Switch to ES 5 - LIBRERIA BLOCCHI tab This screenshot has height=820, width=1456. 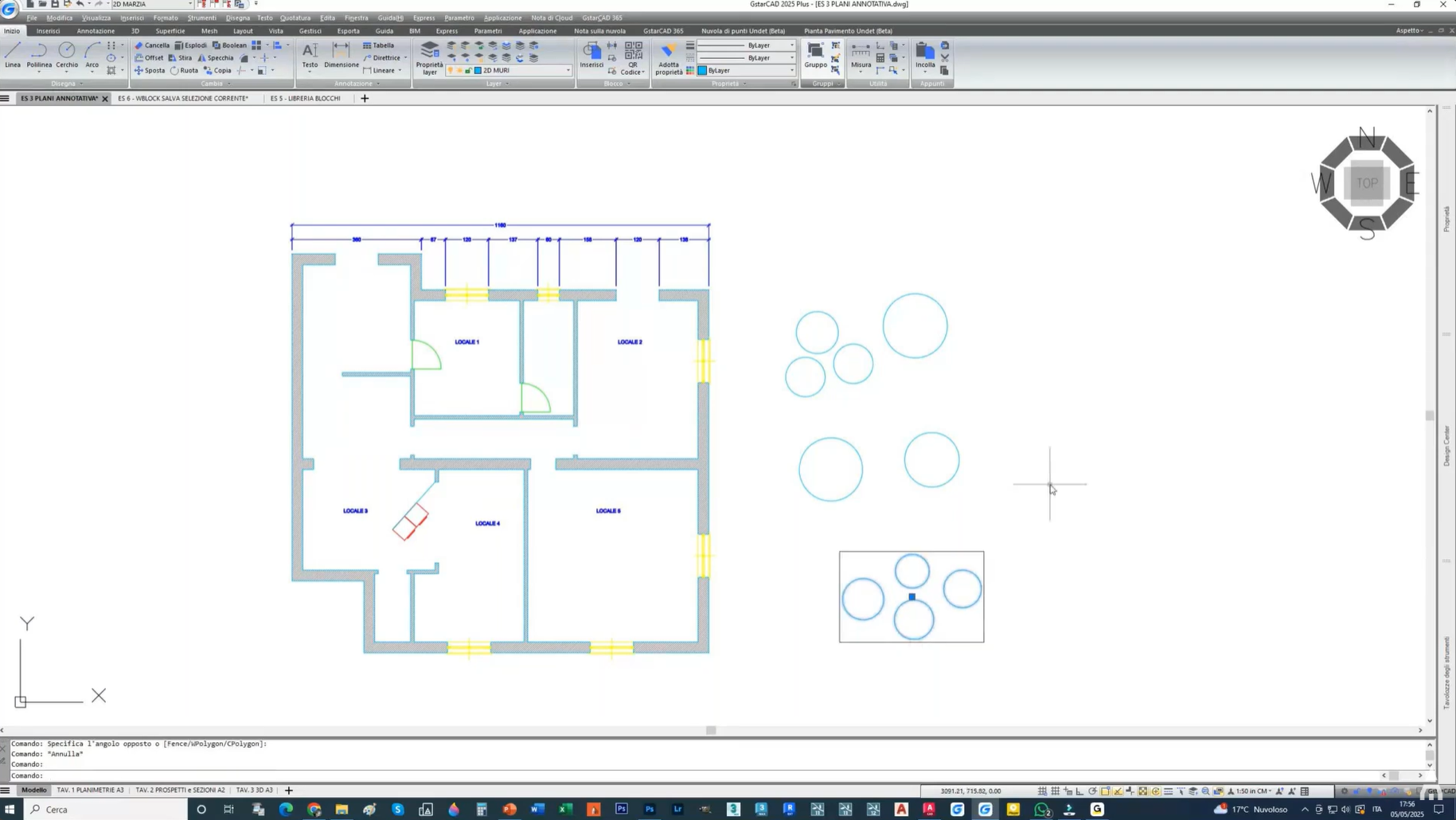coord(305,99)
